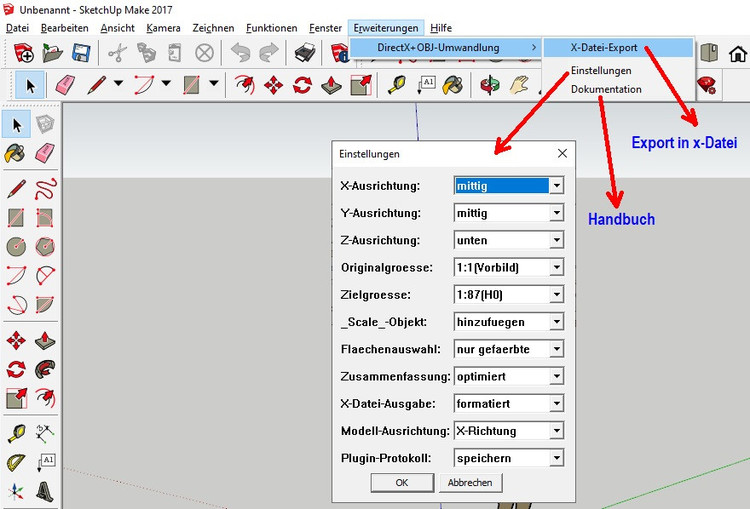Select the DirectX+OBJ-Umwandlung submenu entry

click(x=445, y=47)
